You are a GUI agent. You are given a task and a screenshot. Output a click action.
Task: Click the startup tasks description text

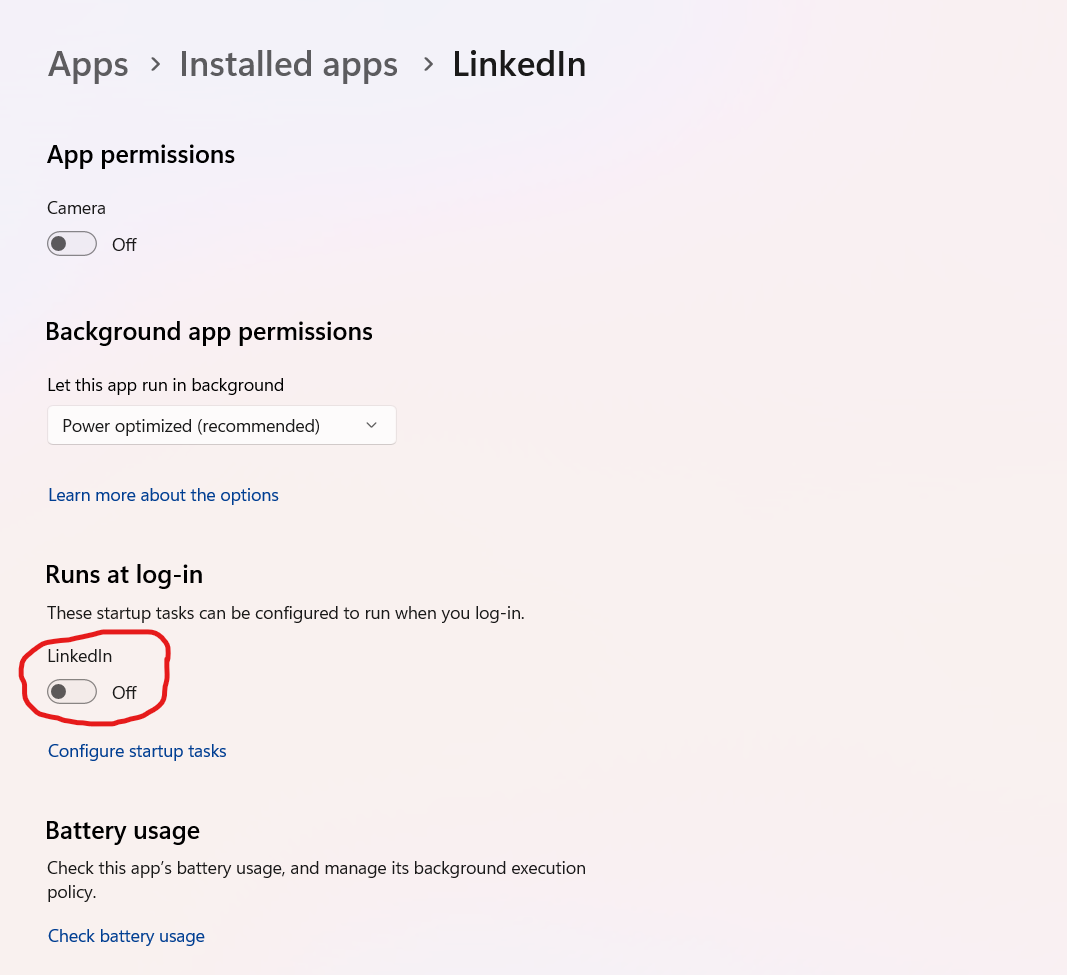click(286, 613)
